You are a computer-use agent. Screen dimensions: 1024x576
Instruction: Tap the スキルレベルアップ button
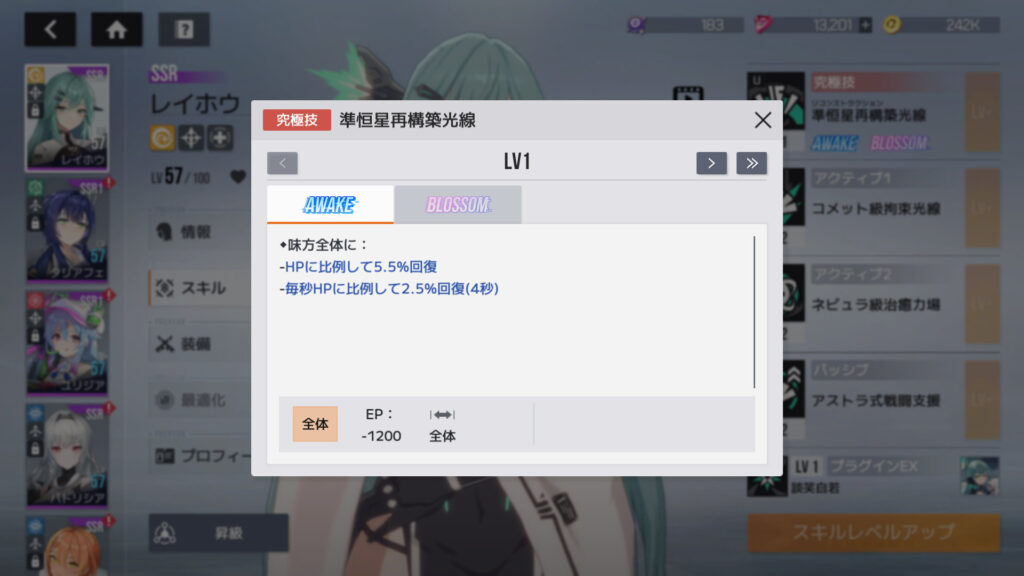(x=873, y=532)
